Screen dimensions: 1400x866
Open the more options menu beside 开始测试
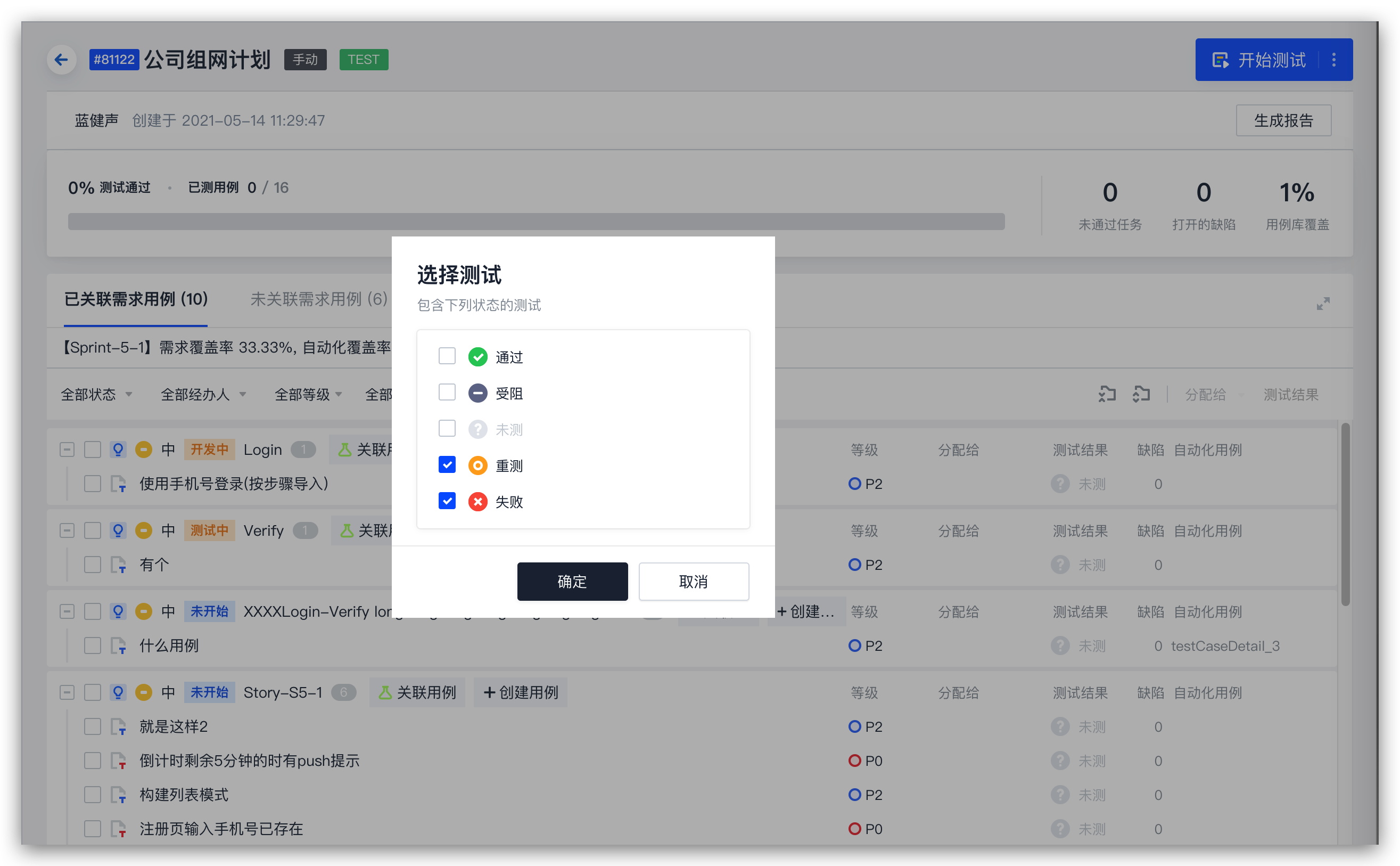[1333, 60]
